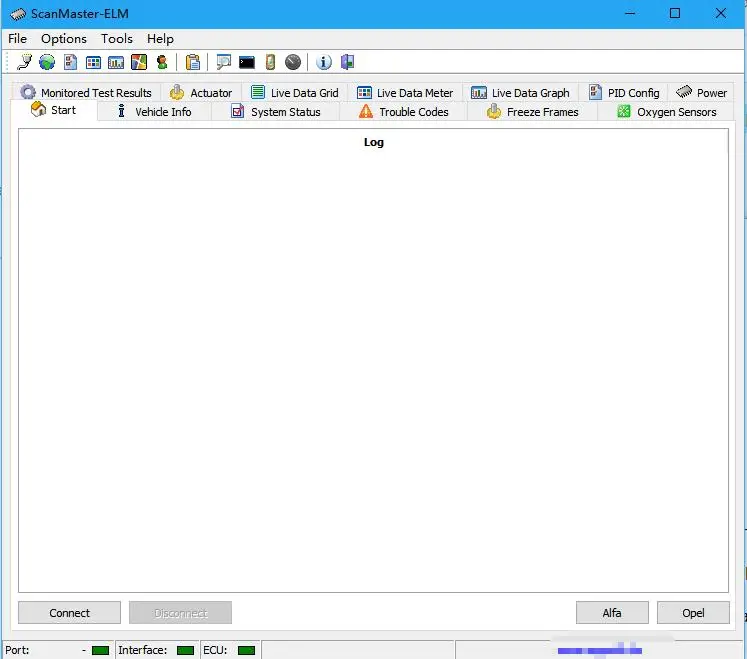Image resolution: width=747 pixels, height=659 pixels.
Task: Click the exit door toolbar icon
Action: 348,62
